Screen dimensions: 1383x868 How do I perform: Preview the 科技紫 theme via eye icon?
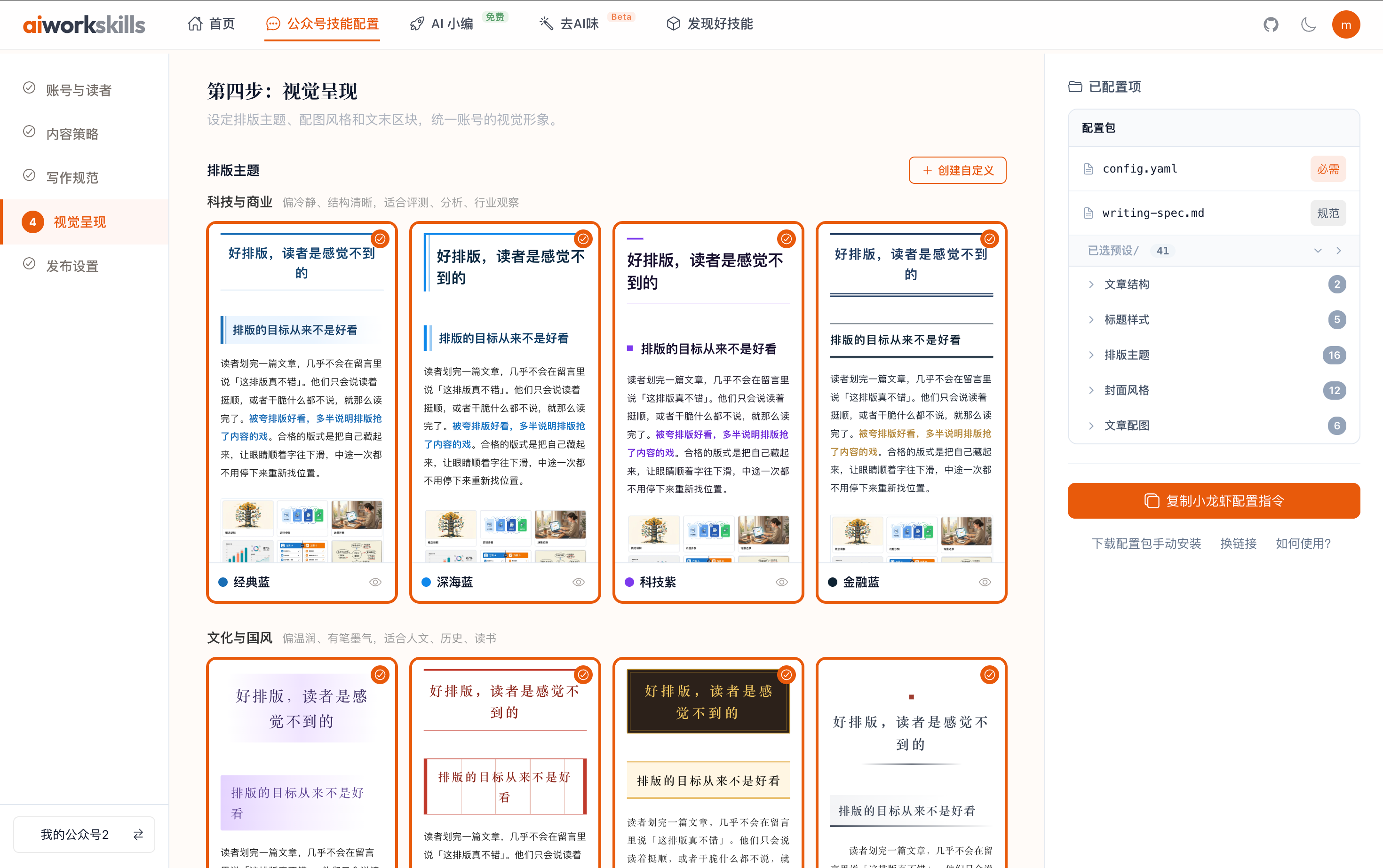(782, 582)
